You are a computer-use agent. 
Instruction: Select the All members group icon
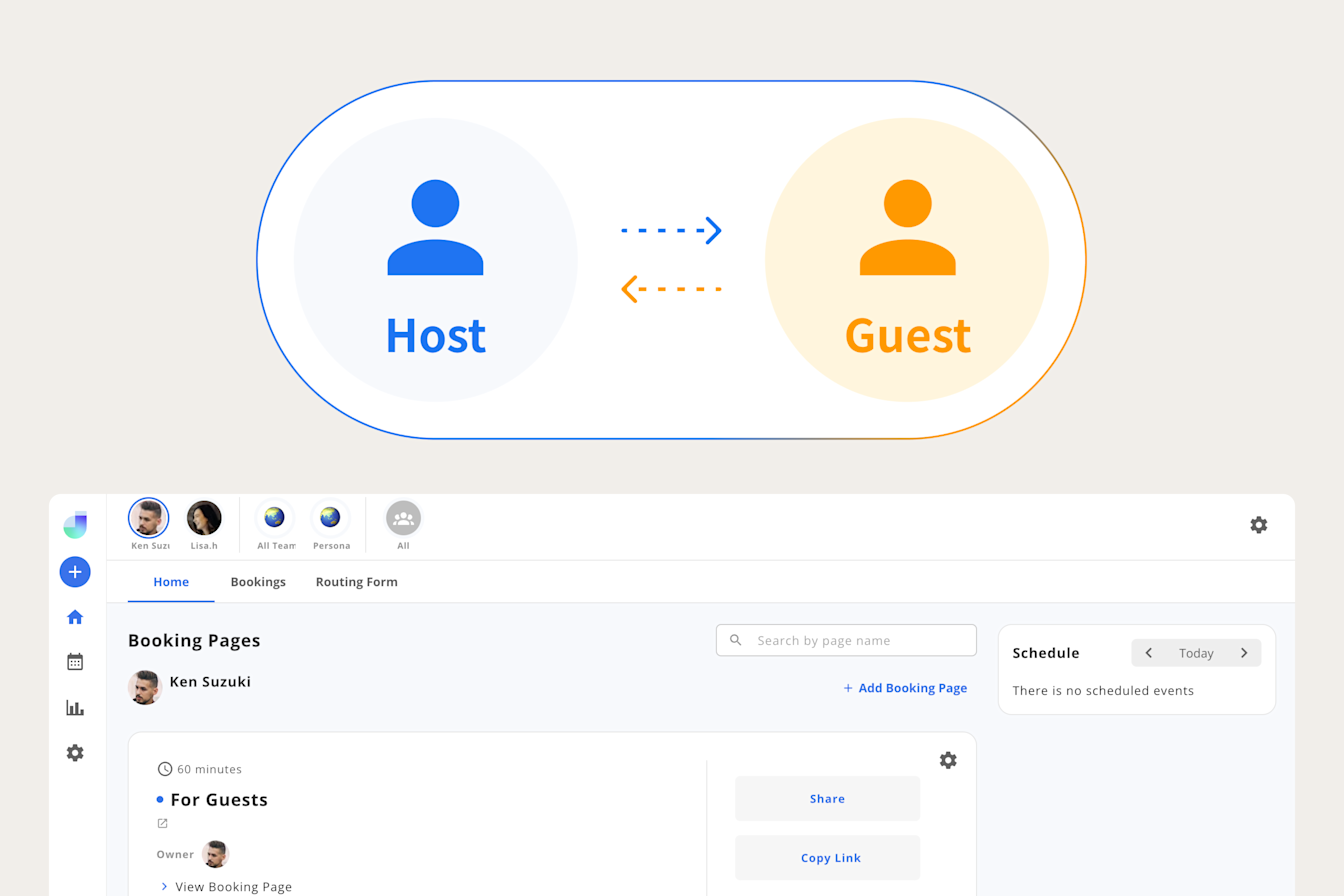click(404, 518)
